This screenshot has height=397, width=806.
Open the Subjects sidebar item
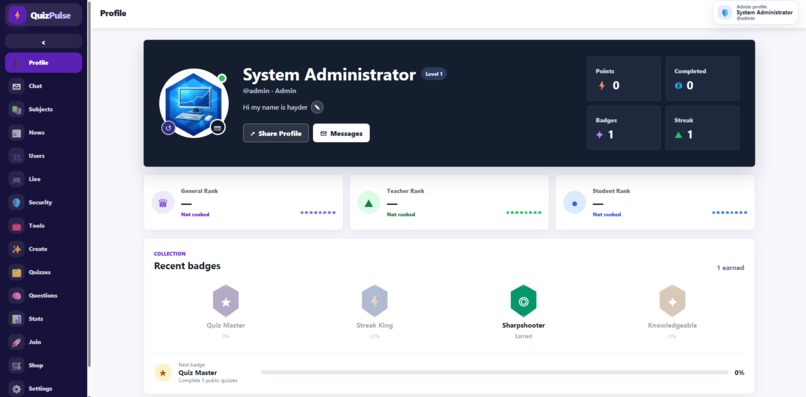point(44,110)
